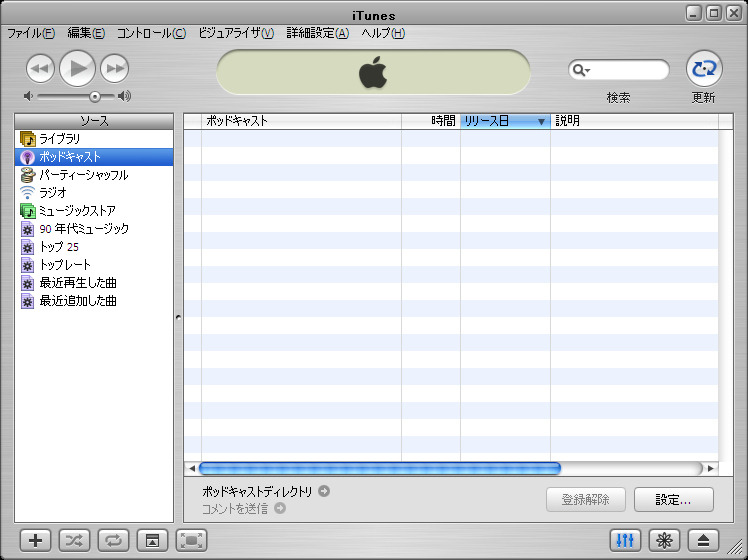Image resolution: width=748 pixels, height=560 pixels.
Task: Open ポッドキャストディレクトリ arrow link
Action: pos(324,491)
